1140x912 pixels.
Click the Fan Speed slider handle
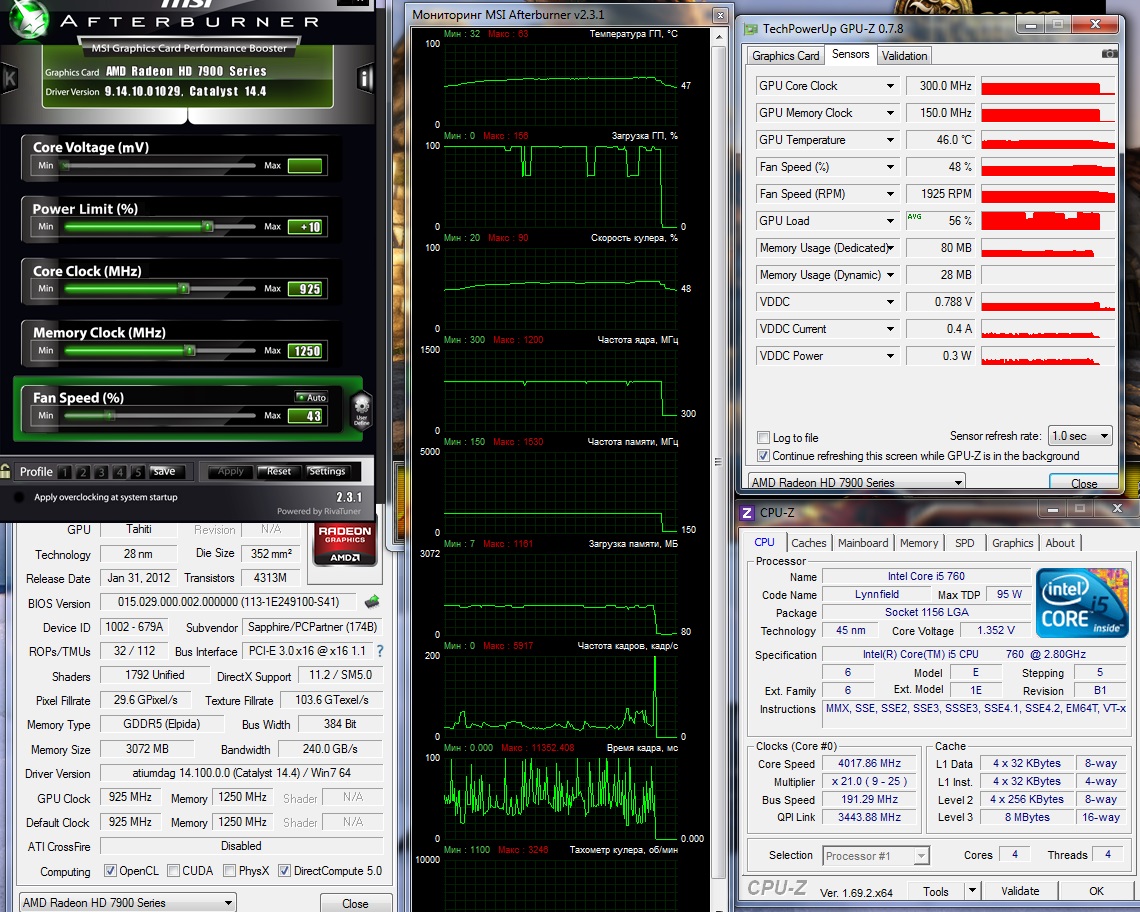pos(110,416)
